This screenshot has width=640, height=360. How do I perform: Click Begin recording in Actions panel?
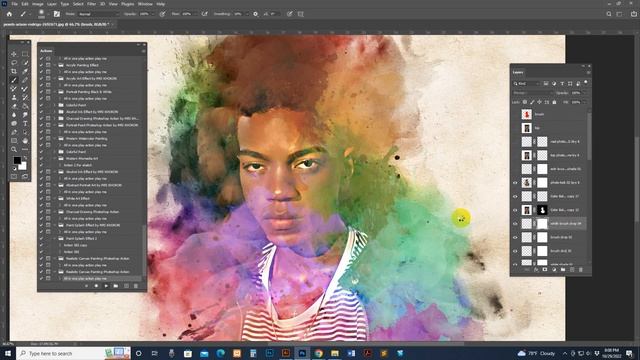coord(96,286)
